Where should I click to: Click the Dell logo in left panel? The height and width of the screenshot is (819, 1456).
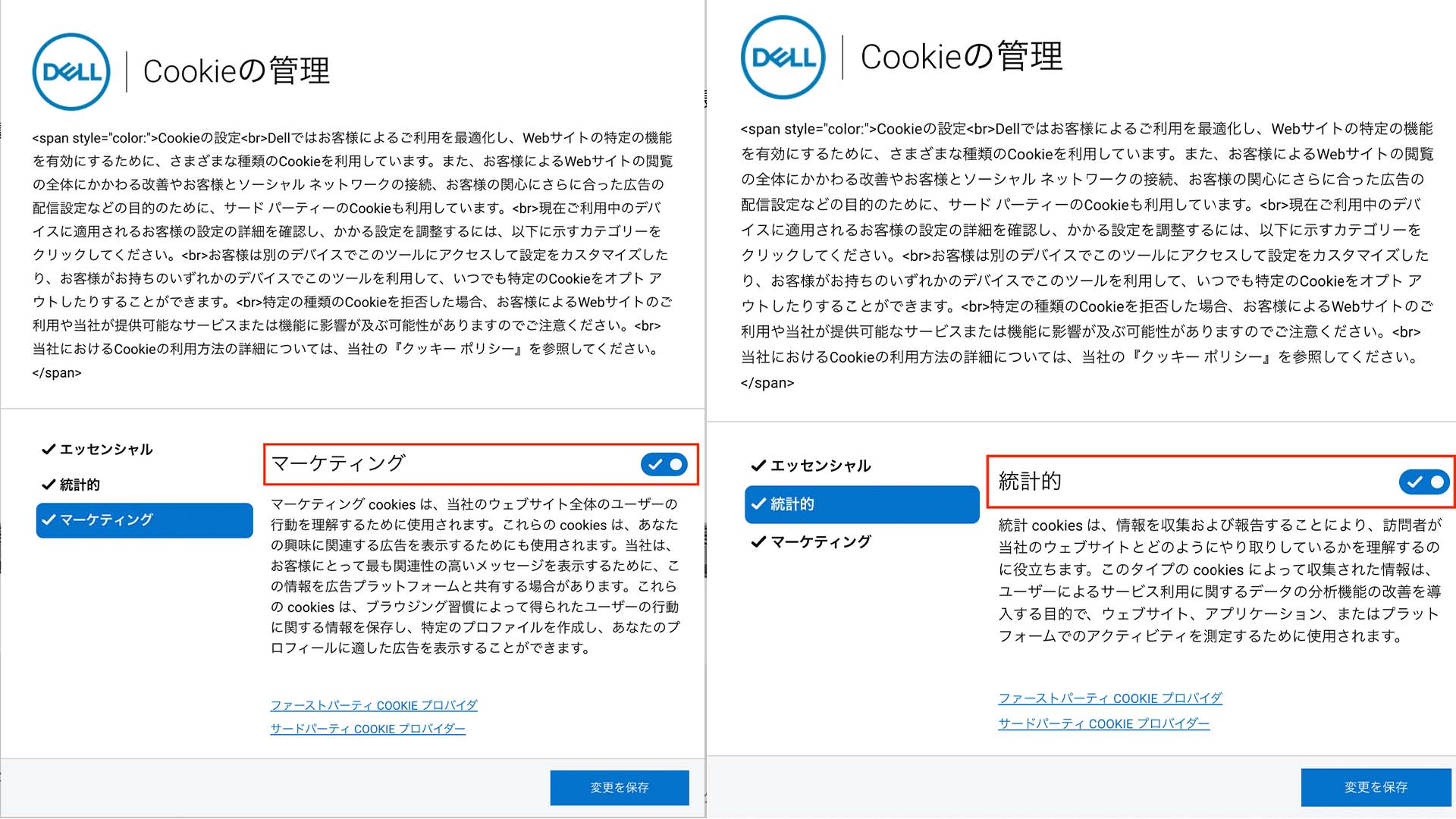pos(71,71)
